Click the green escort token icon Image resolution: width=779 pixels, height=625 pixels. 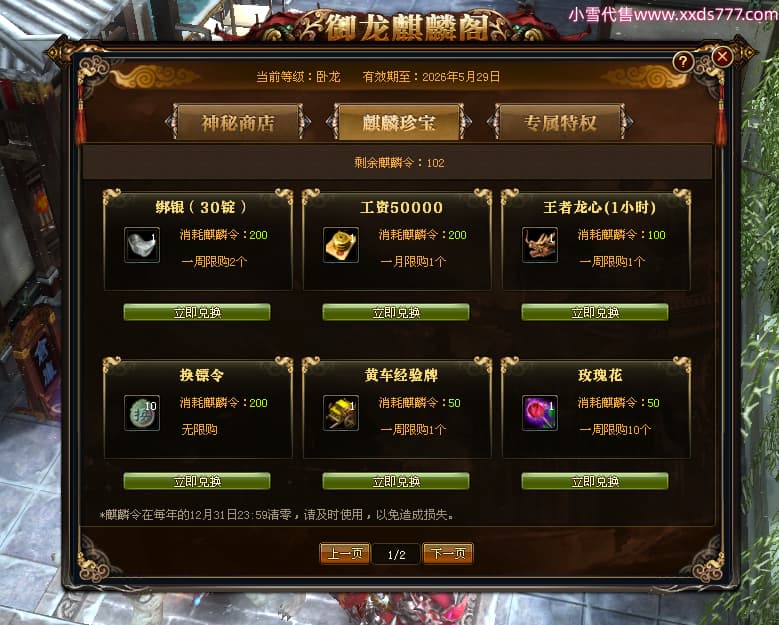[x=142, y=413]
